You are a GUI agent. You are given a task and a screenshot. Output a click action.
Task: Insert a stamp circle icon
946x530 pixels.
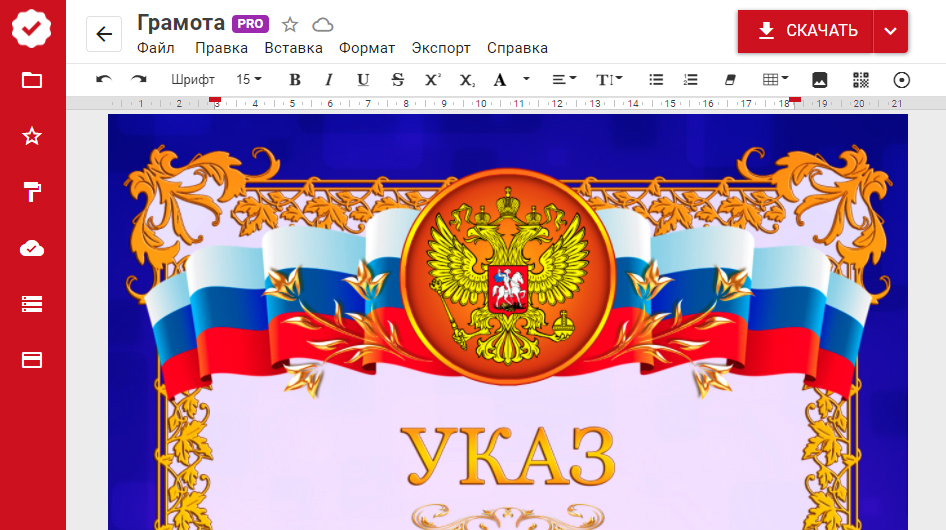901,80
